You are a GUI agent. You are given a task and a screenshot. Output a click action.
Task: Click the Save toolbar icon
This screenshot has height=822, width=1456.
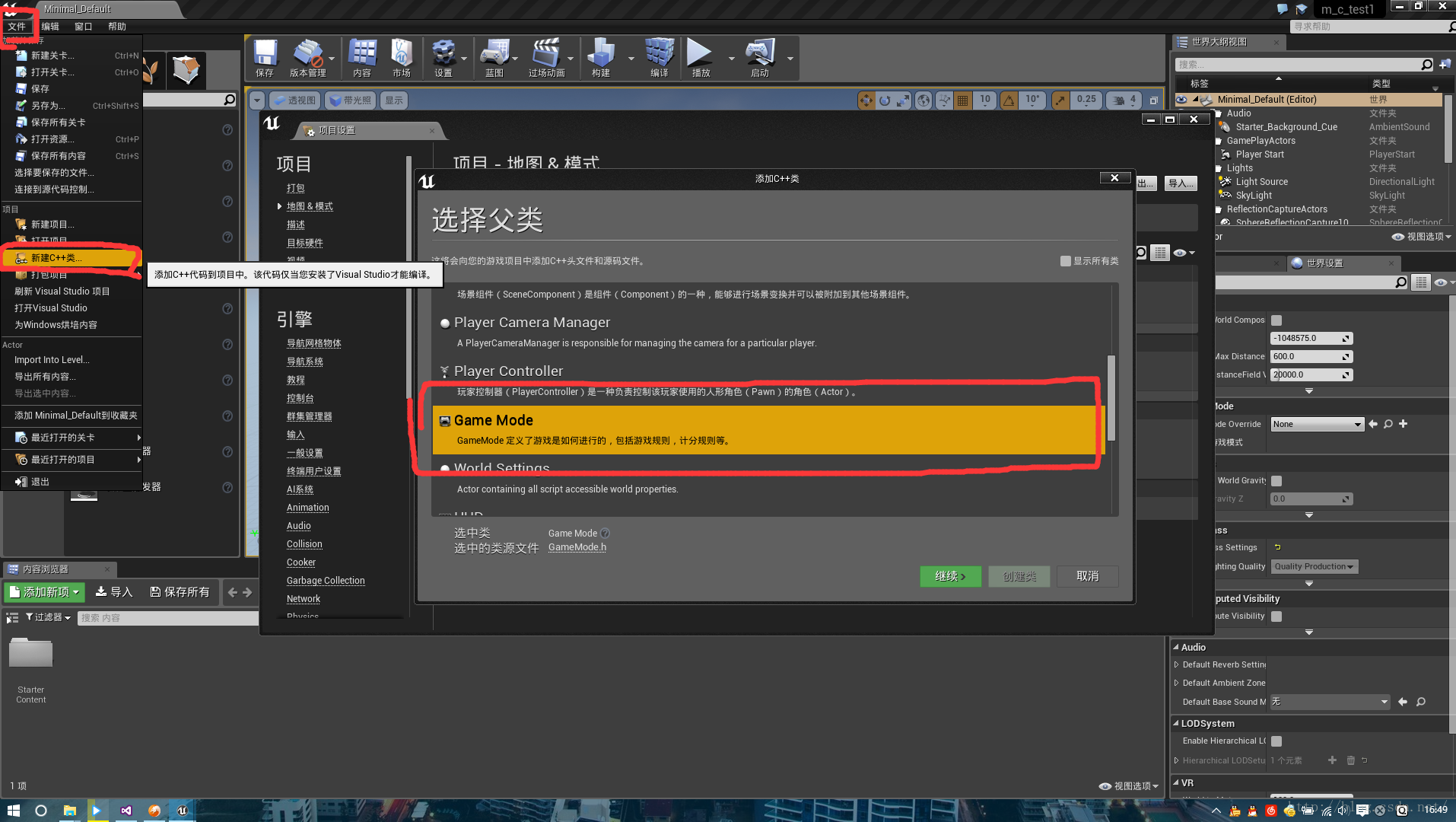click(265, 58)
